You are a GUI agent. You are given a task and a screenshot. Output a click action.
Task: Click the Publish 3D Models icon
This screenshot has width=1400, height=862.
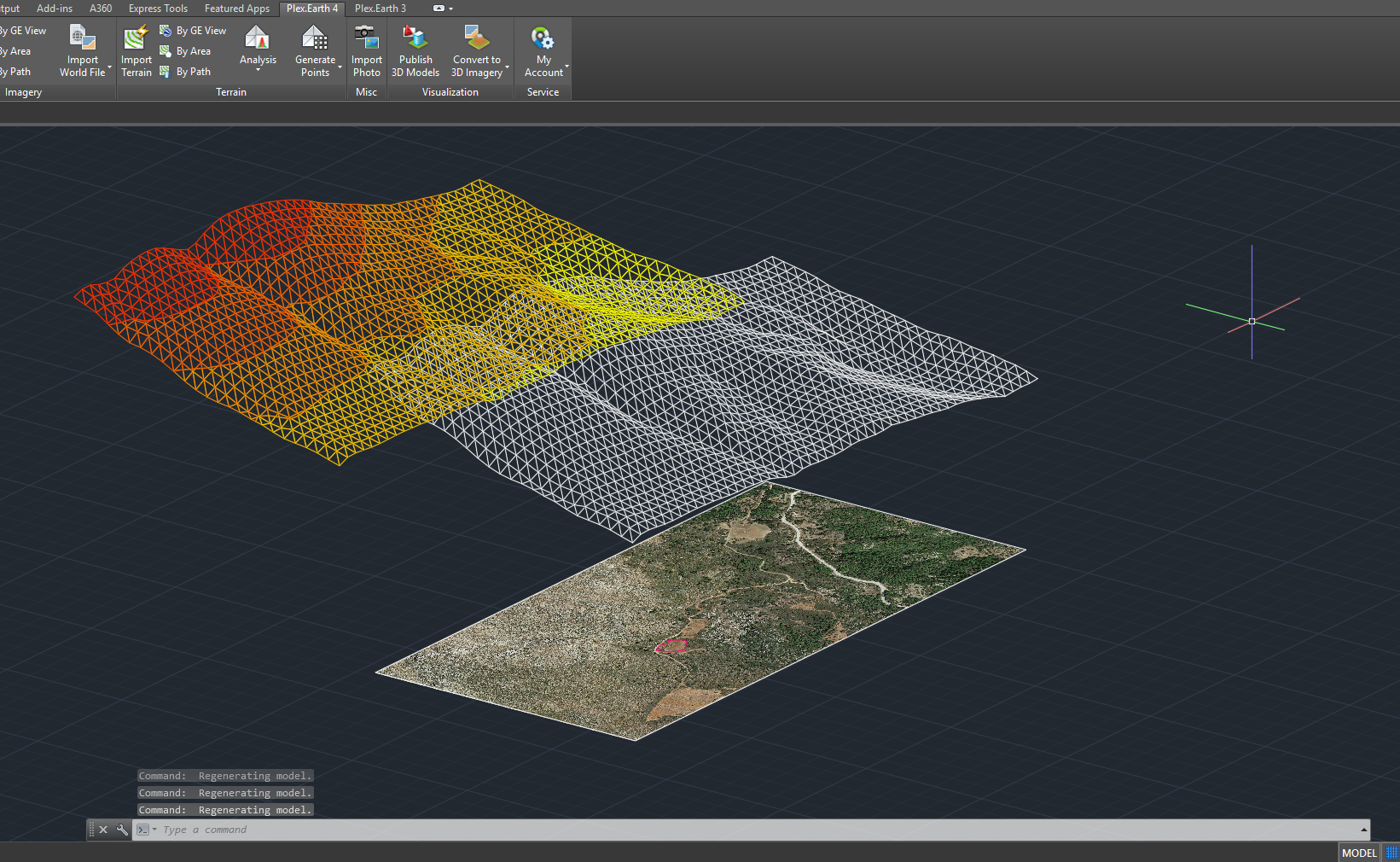point(415,38)
